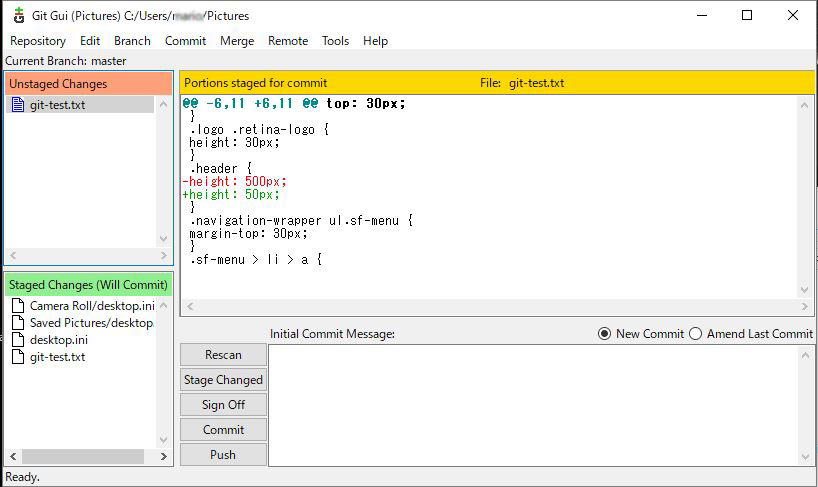Viewport: 818px width, 487px height.
Task: Select Camera Roll/desktop.ini in staged list
Action: [92, 306]
